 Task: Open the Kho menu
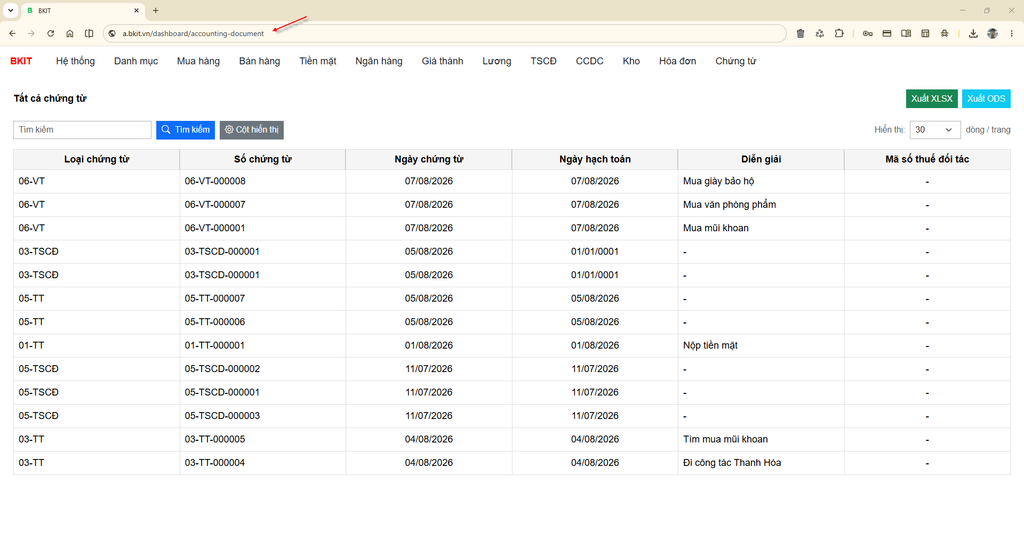631,61
